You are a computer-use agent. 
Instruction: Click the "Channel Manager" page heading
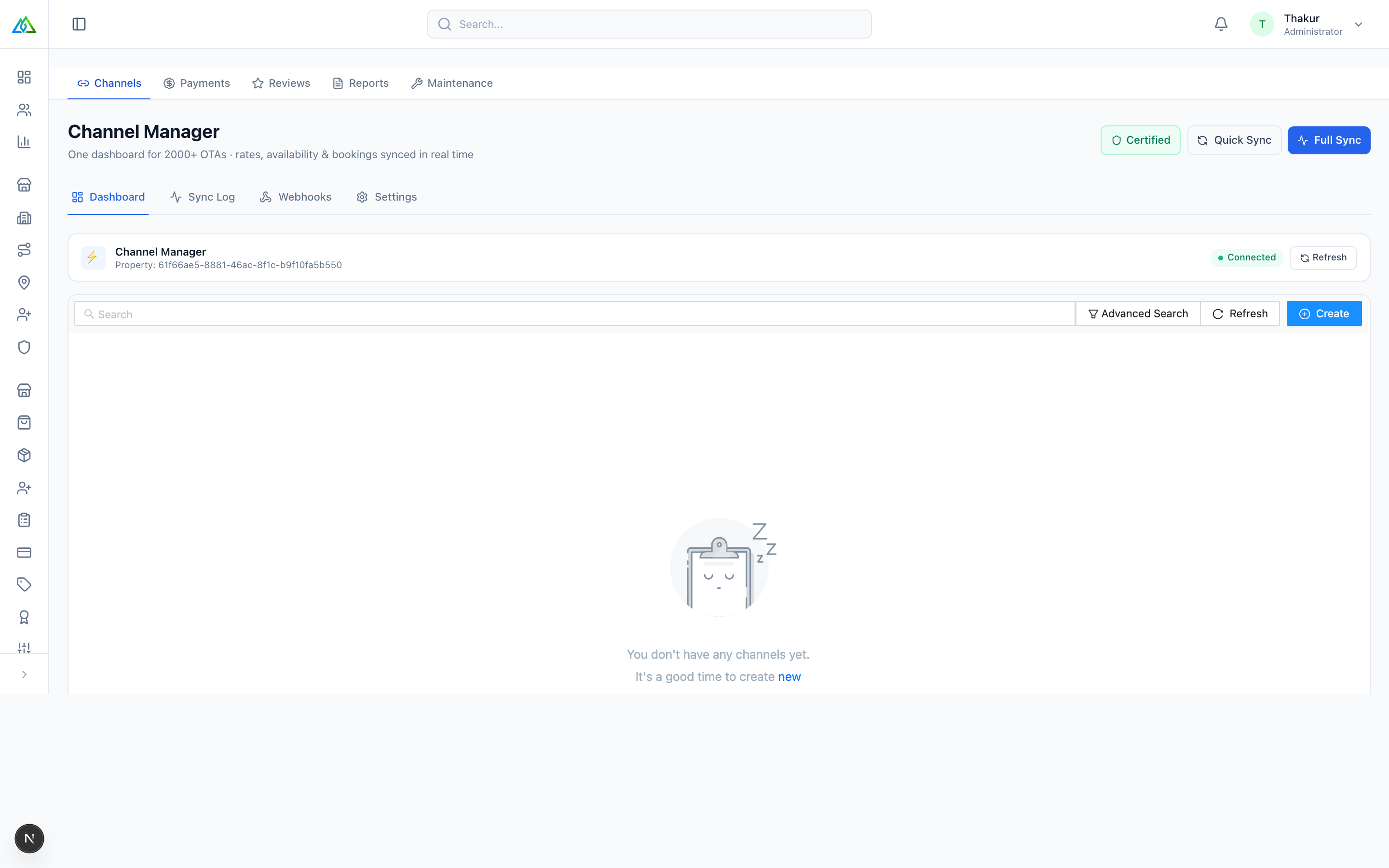[x=144, y=132]
